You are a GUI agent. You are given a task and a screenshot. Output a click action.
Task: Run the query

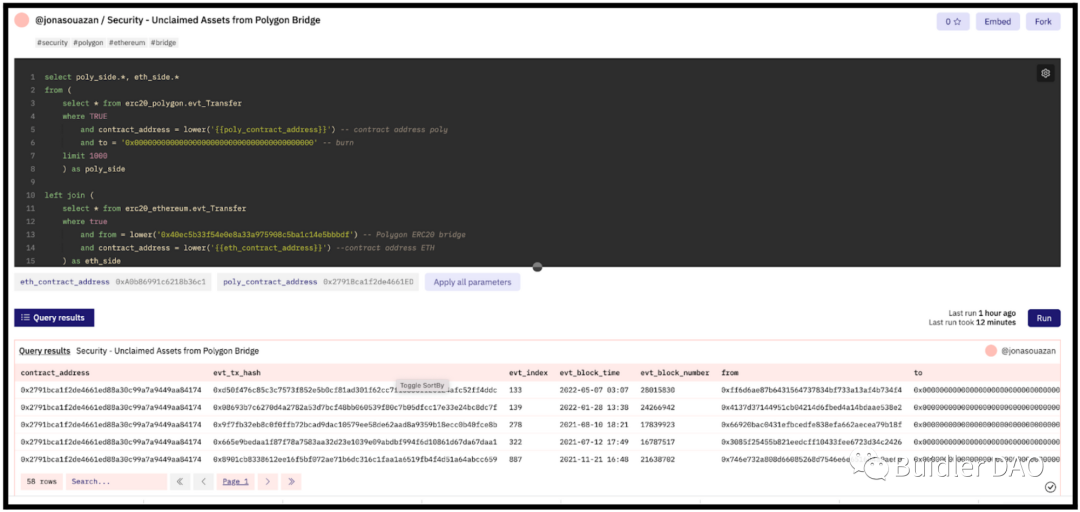tap(1044, 318)
